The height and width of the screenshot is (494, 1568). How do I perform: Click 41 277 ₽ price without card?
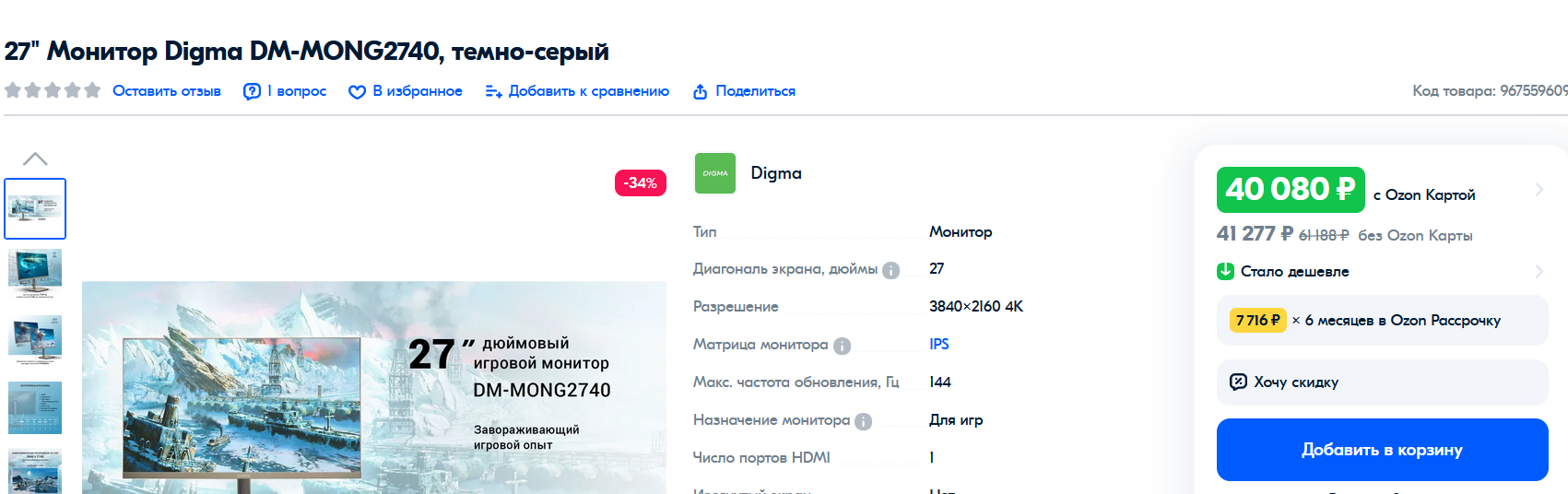[x=1255, y=234]
